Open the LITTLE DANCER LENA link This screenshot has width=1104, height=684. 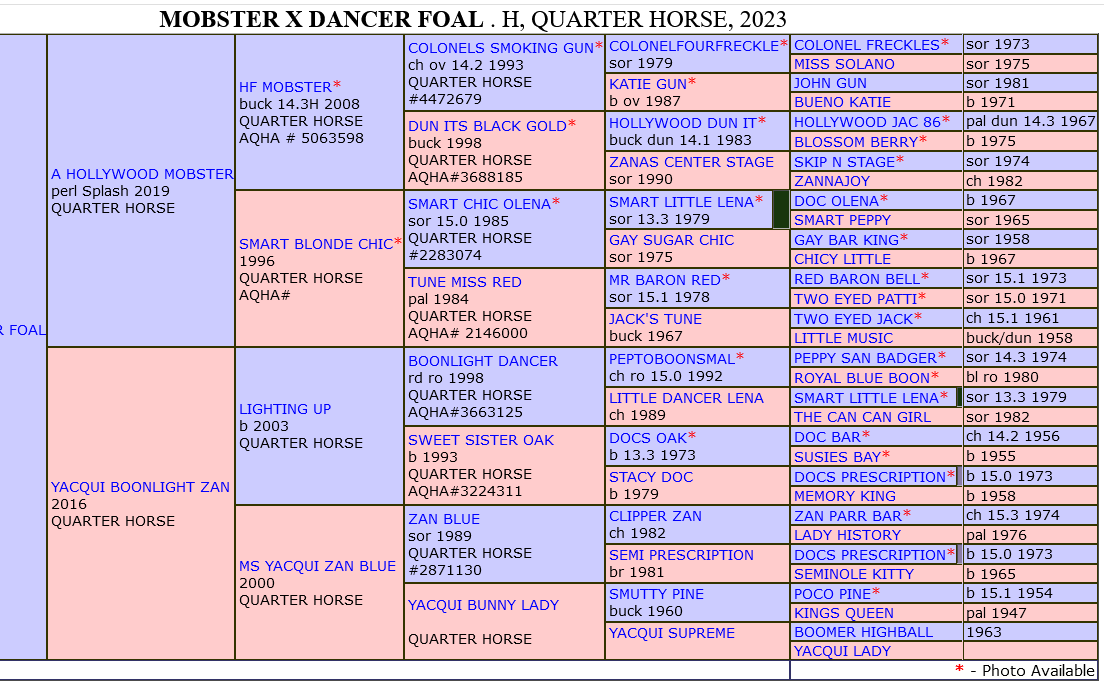tap(686, 399)
